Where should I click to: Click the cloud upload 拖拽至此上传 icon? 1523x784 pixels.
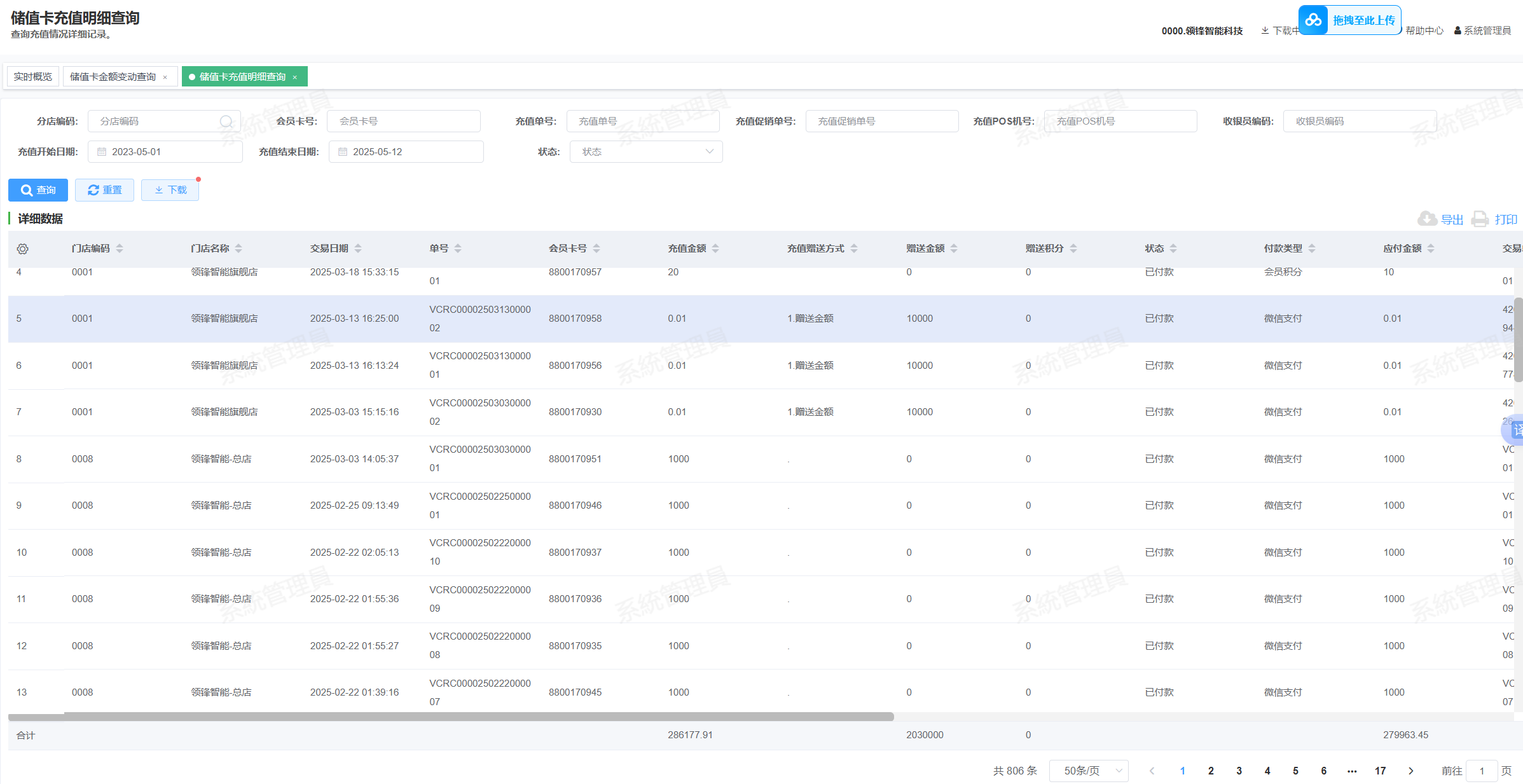click(x=1313, y=20)
